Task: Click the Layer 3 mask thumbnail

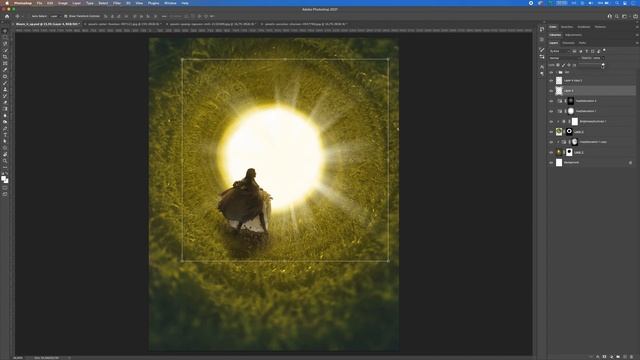Action: pyautogui.click(x=569, y=132)
